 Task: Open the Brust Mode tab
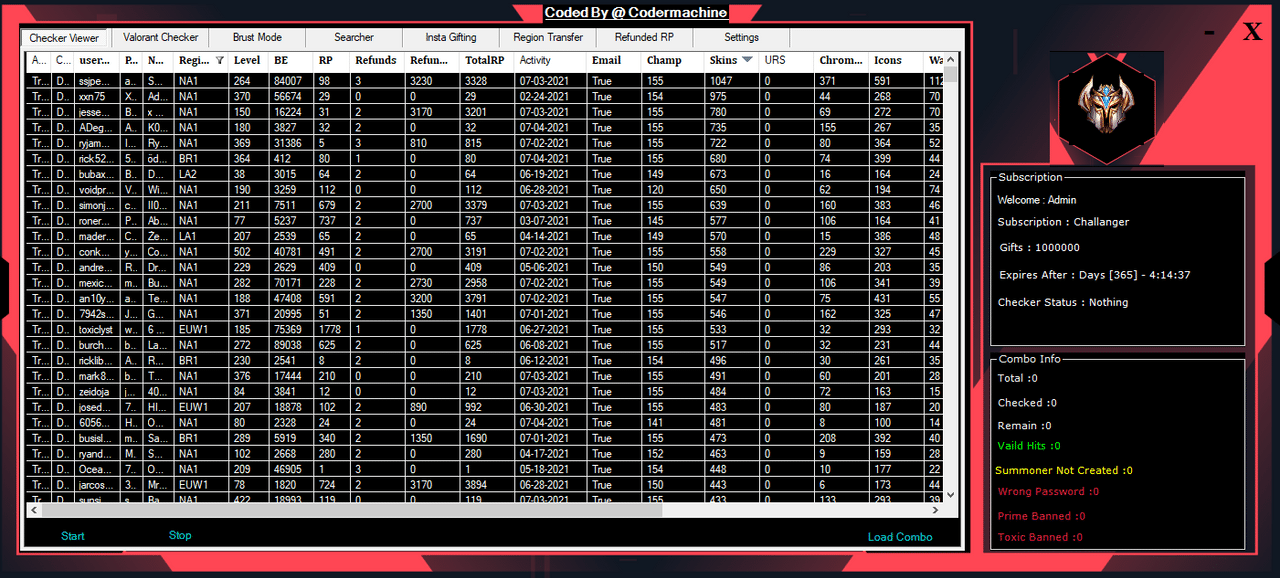(257, 37)
